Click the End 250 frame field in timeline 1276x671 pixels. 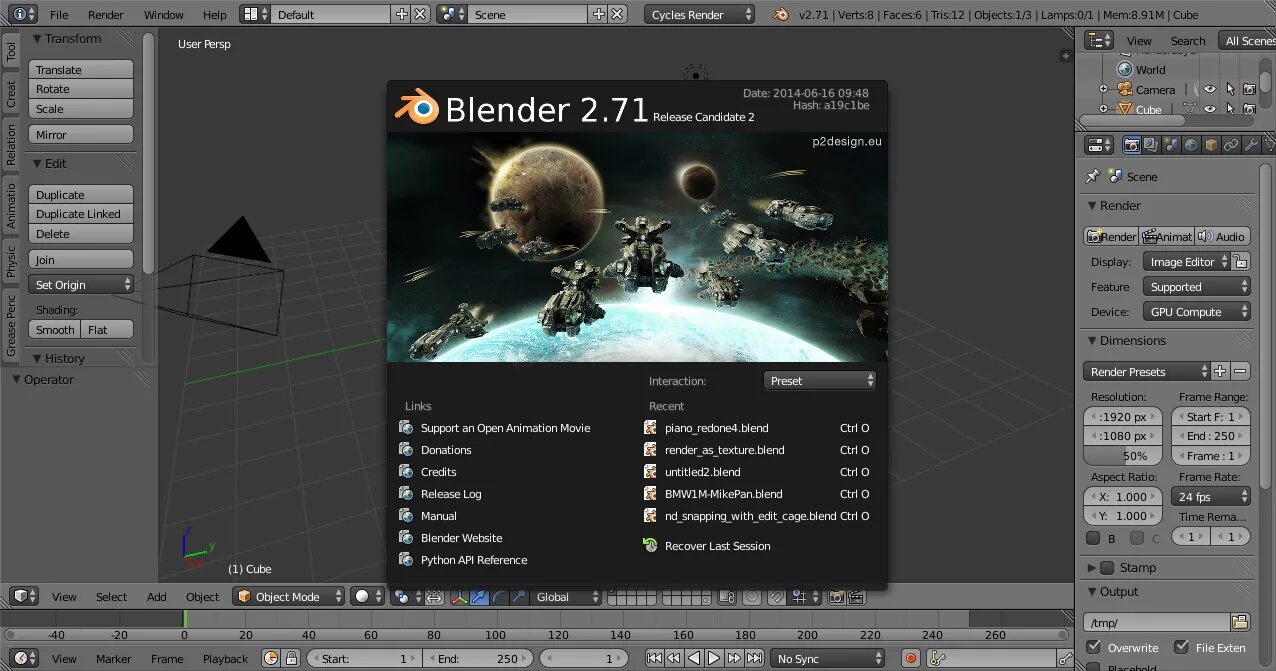tap(479, 659)
